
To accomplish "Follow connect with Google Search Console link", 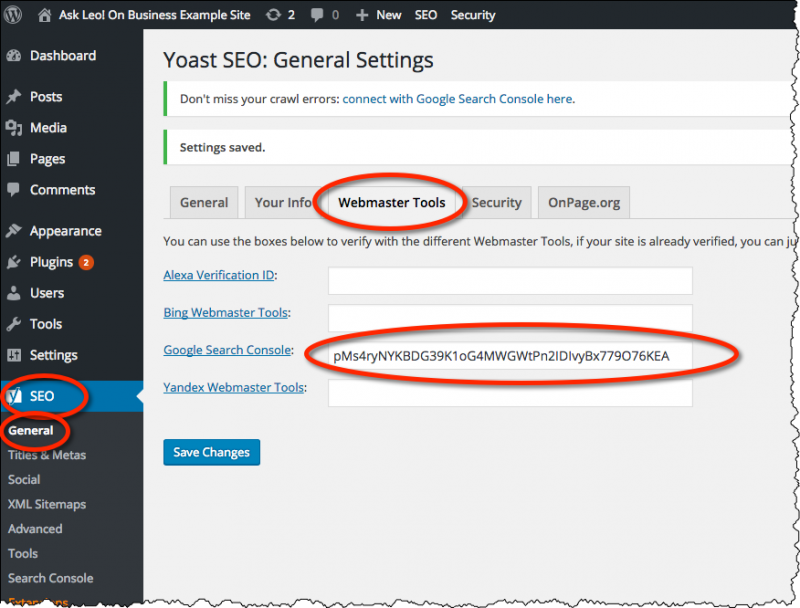I will point(458,99).
